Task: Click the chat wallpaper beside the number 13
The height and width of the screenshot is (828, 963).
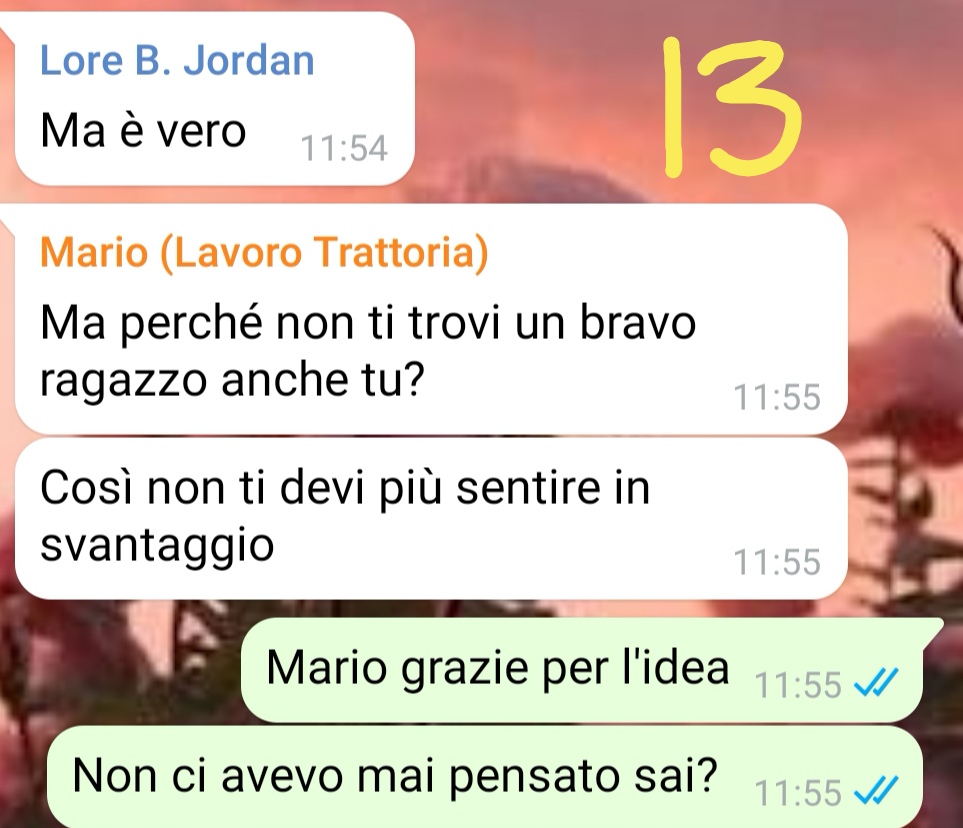Action: point(878,104)
